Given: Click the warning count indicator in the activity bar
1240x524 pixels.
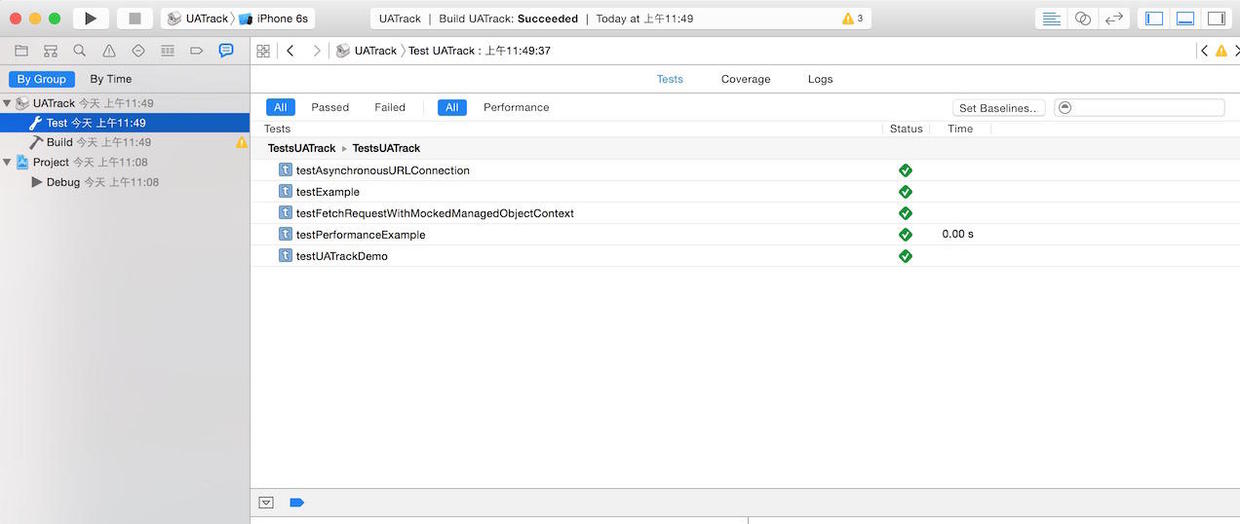Looking at the screenshot, I should coord(853,18).
